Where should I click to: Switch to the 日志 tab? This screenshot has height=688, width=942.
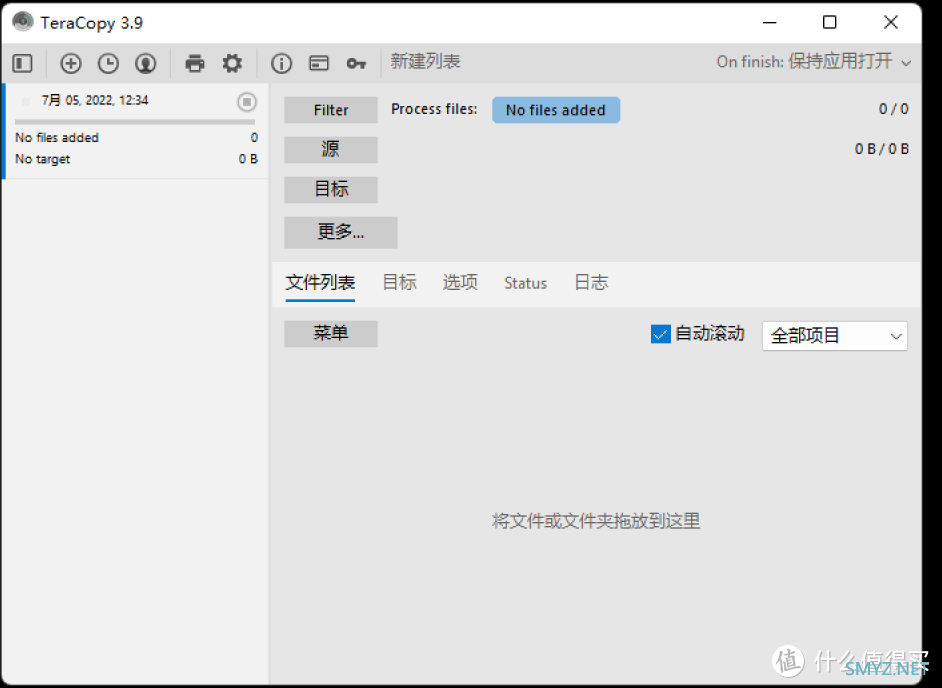[x=591, y=282]
